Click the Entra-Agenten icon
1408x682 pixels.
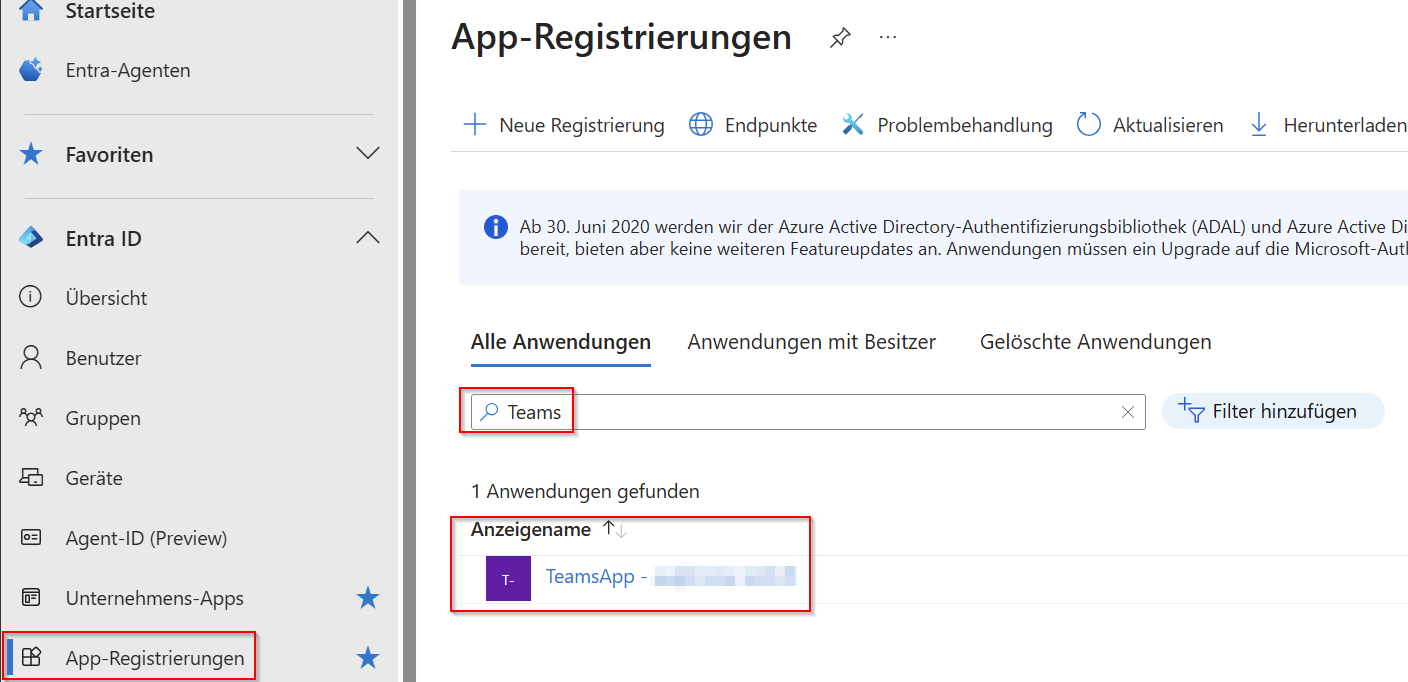[31, 70]
